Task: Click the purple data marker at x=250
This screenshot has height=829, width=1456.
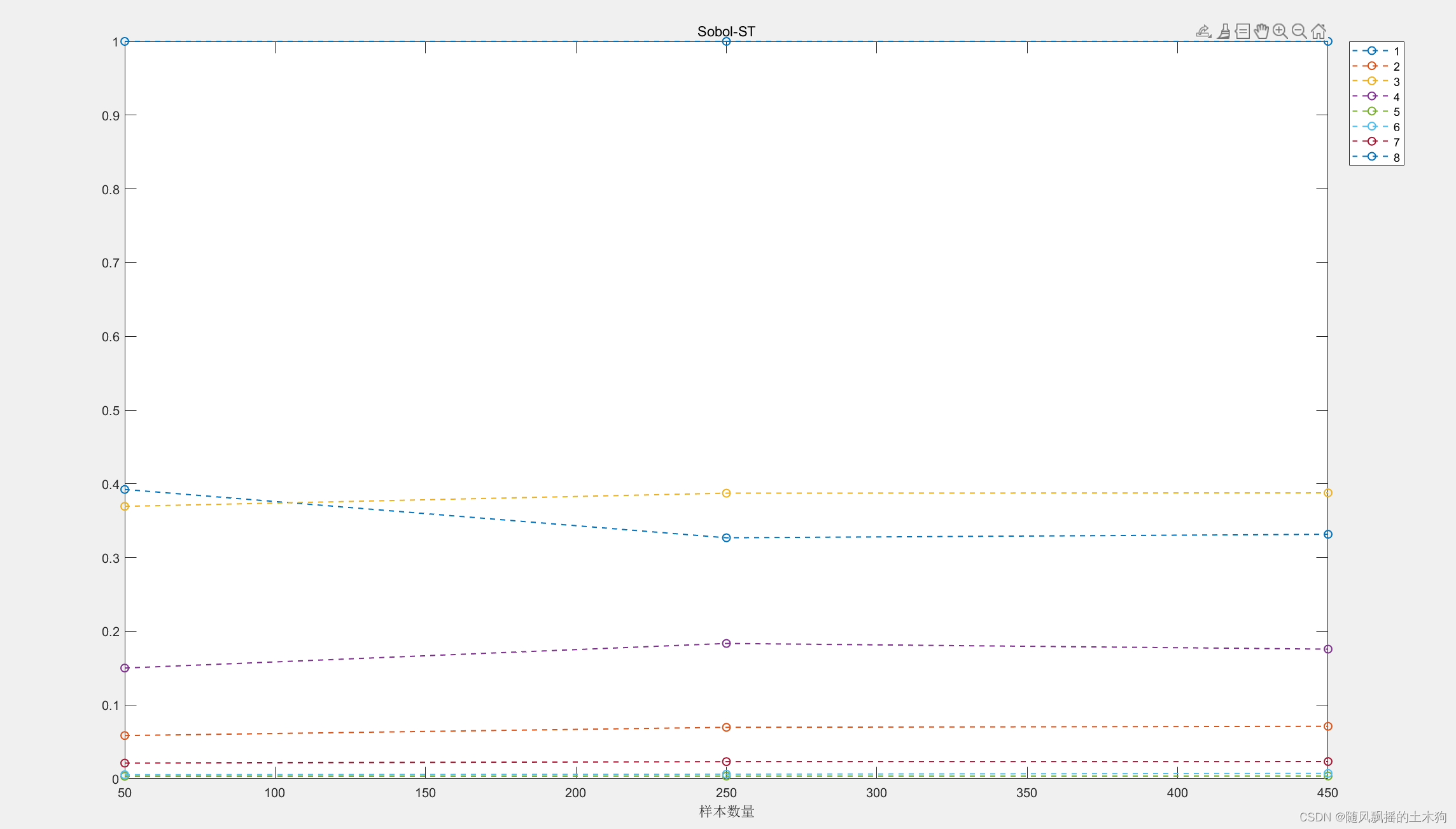Action: pyautogui.click(x=726, y=644)
